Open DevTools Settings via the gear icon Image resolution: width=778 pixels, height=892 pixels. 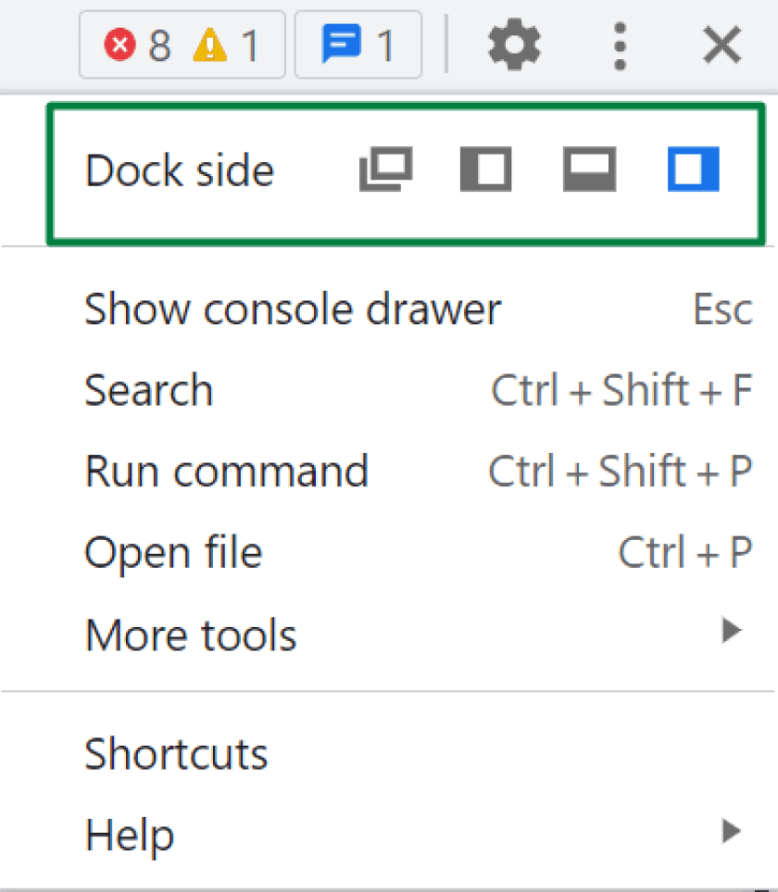(x=514, y=44)
